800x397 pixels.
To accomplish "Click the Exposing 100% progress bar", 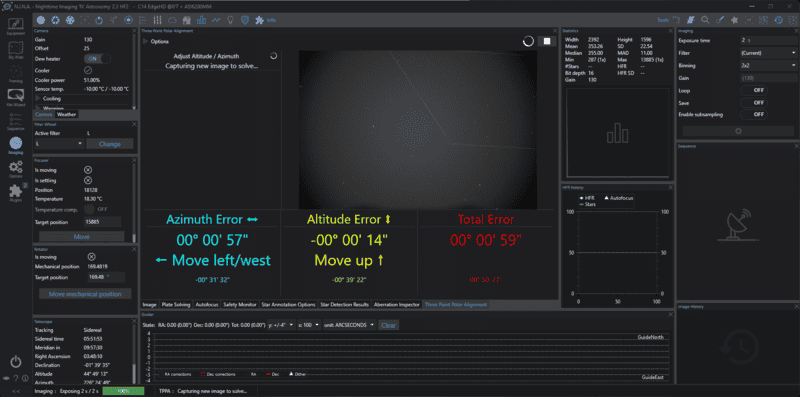I will point(123,391).
